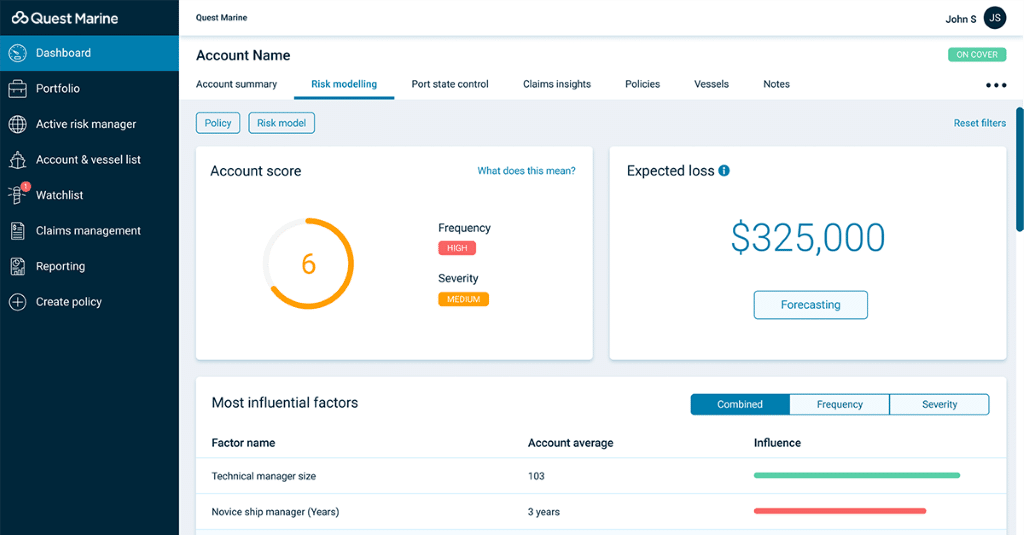
Task: Toggle influential factors to Frequency
Action: tap(839, 404)
